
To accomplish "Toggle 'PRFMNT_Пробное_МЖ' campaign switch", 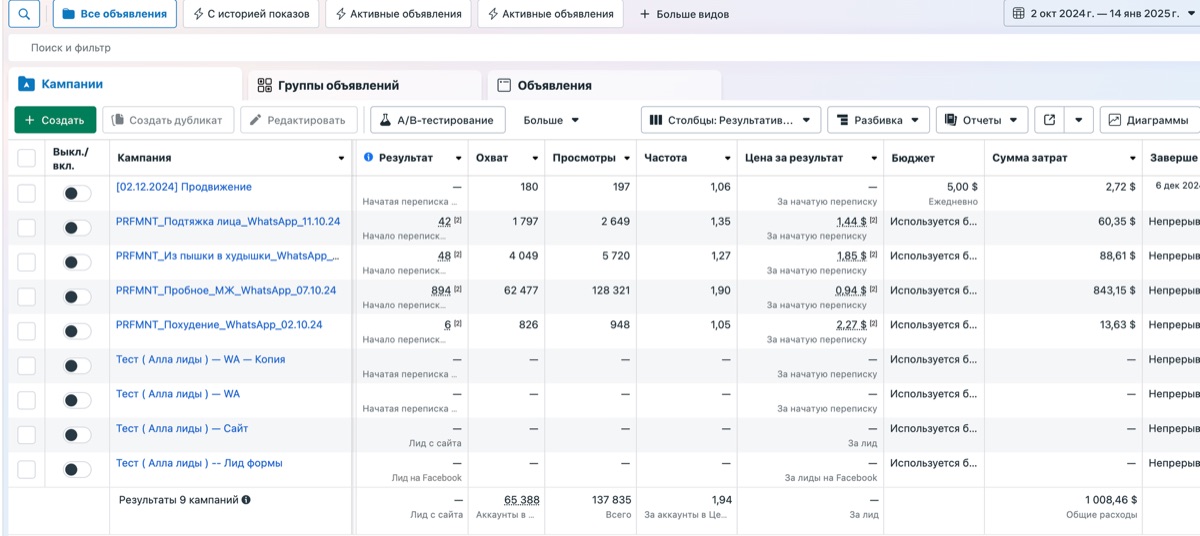I will 77,297.
